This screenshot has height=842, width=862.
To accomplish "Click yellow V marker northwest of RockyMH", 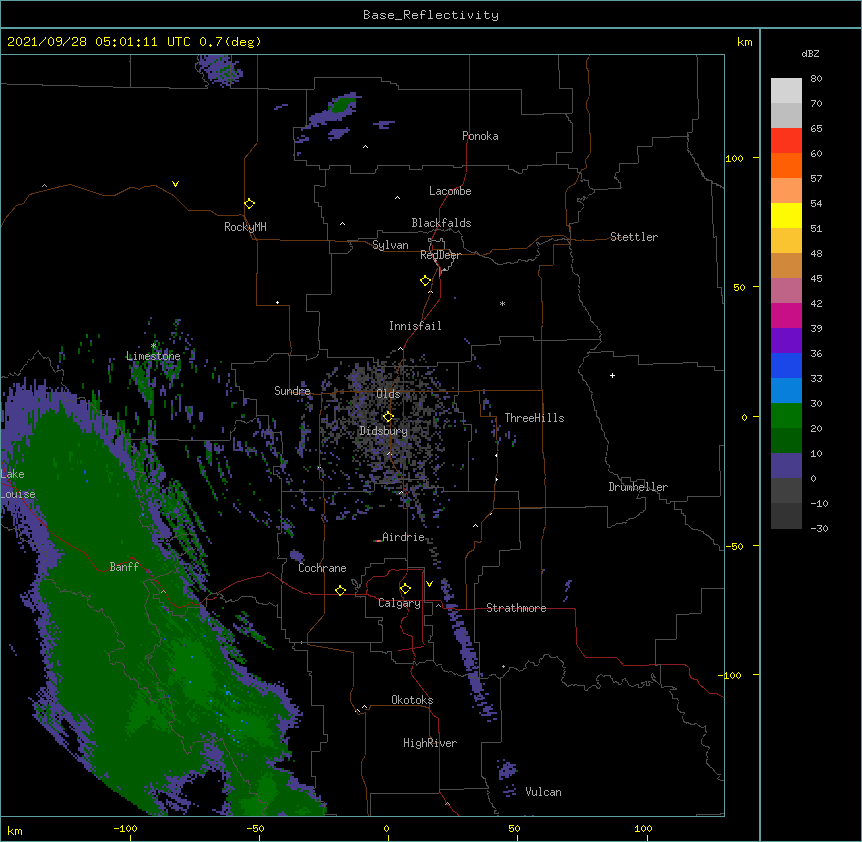I will (175, 184).
